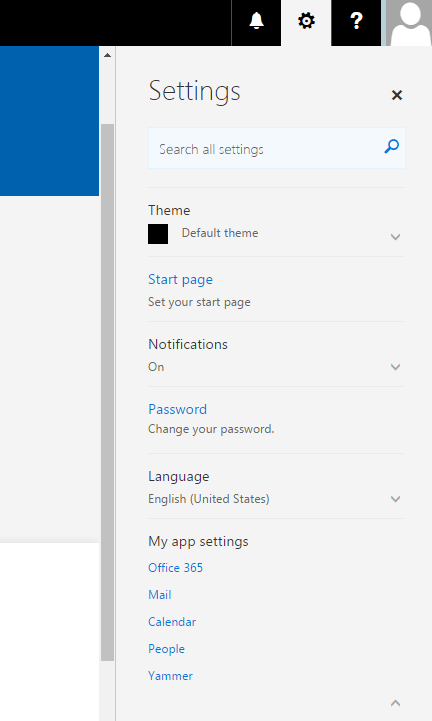This screenshot has height=721, width=432.
Task: Open the user profile avatar
Action: click(409, 23)
